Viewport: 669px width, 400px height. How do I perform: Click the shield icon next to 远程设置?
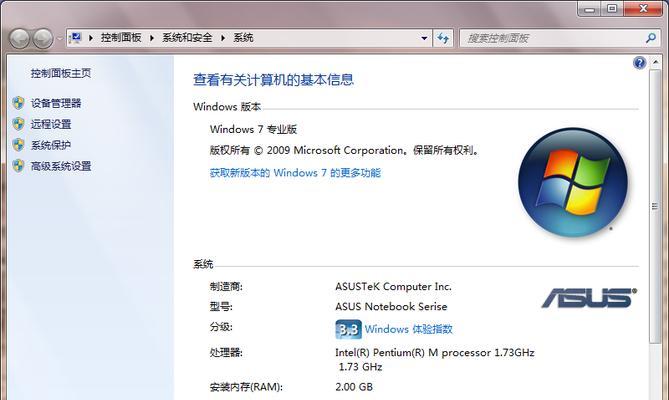click(x=18, y=124)
